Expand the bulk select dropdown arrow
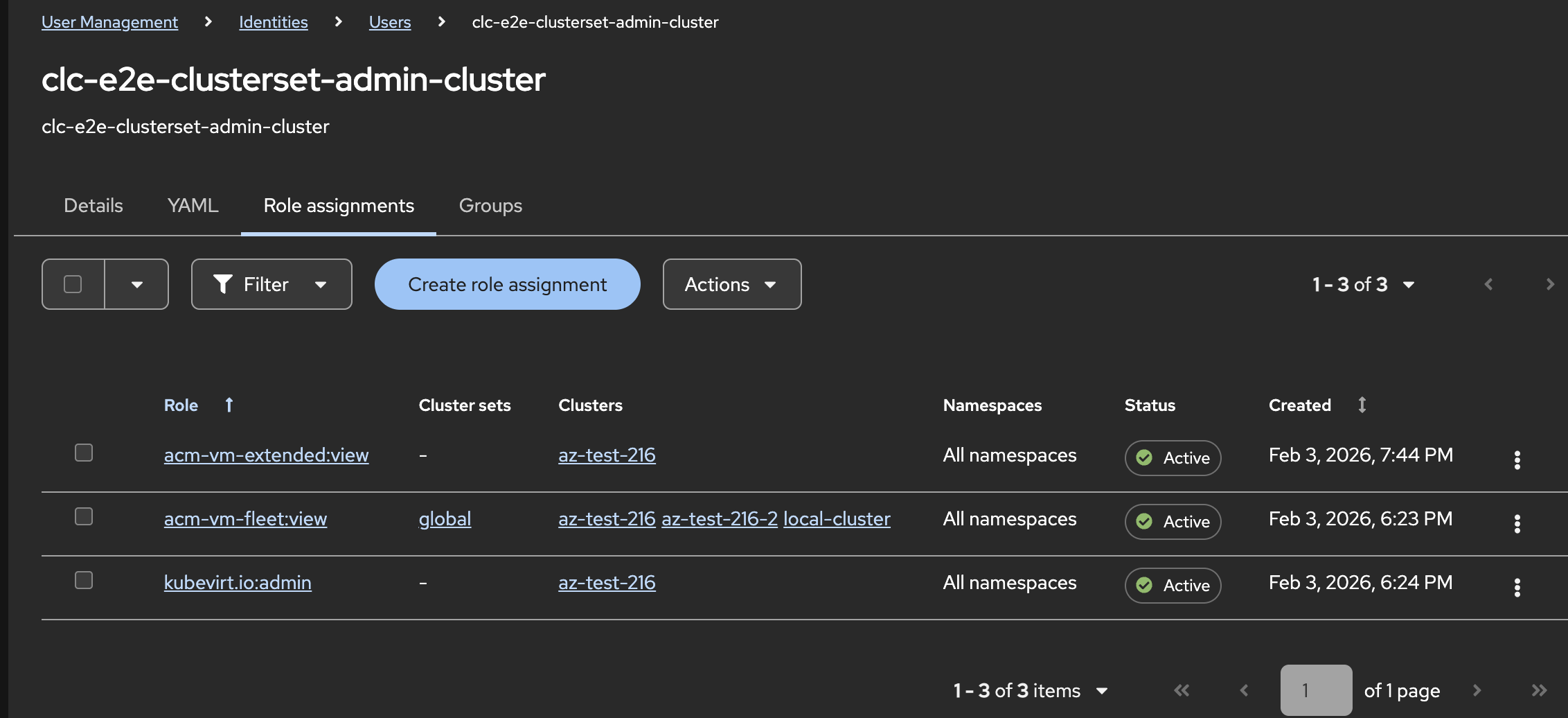The height and width of the screenshot is (718, 1568). coord(137,284)
